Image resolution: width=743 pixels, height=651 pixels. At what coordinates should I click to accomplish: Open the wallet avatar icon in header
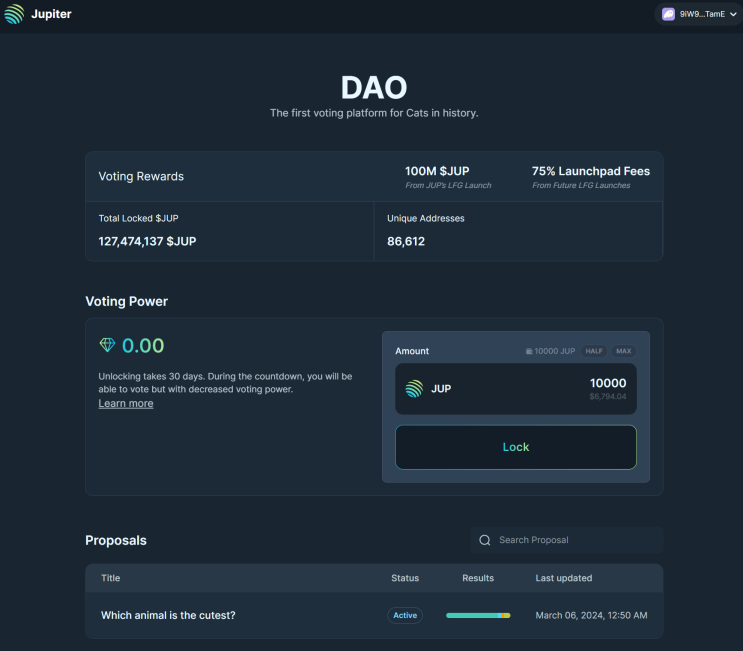tap(668, 14)
